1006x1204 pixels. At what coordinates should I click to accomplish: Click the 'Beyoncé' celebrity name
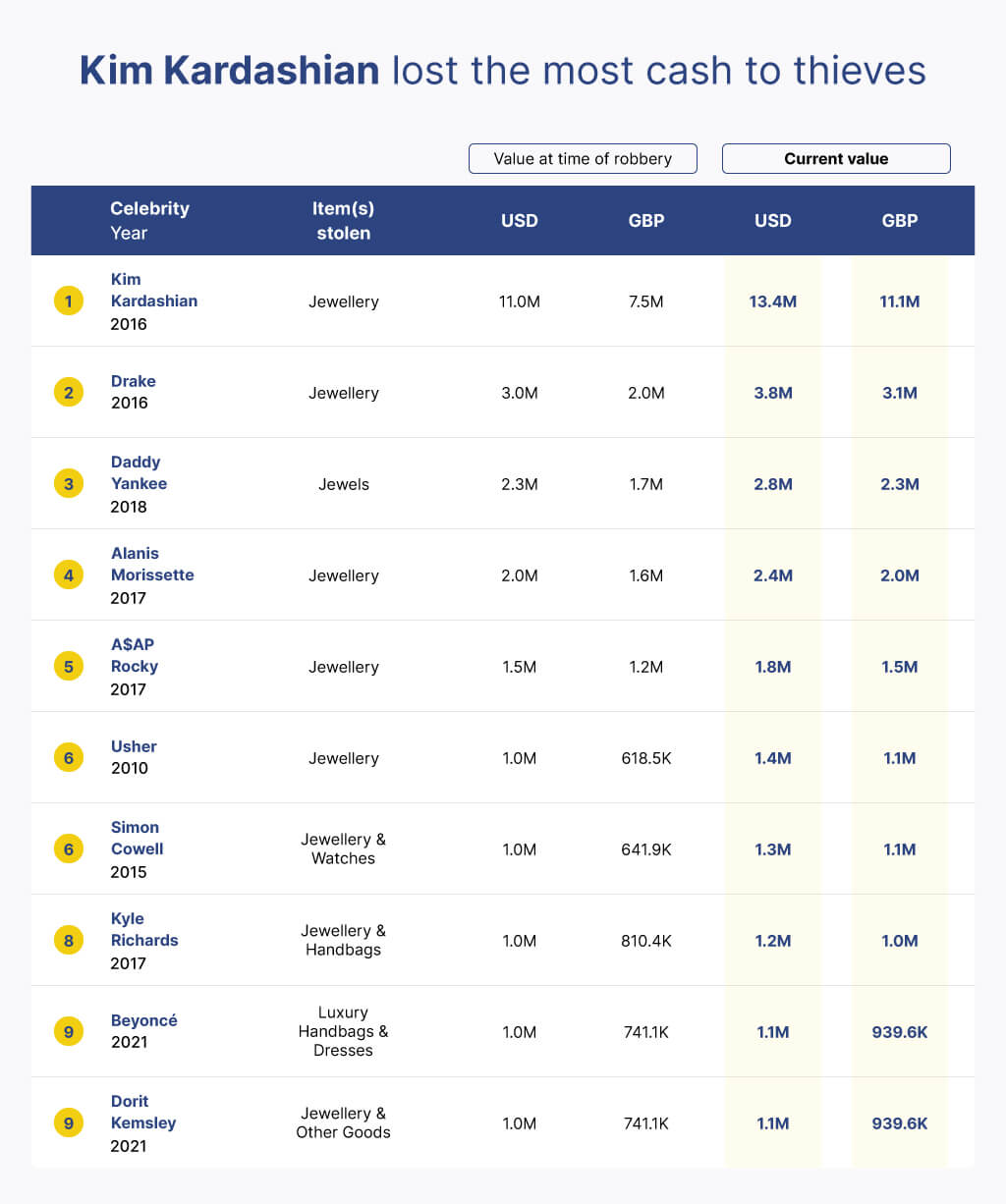(144, 1020)
